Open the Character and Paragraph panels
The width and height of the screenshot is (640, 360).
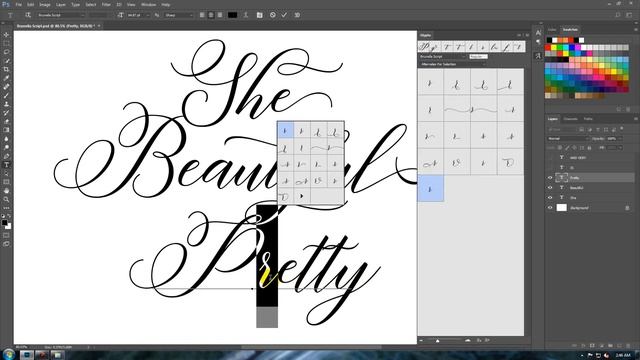pos(259,15)
